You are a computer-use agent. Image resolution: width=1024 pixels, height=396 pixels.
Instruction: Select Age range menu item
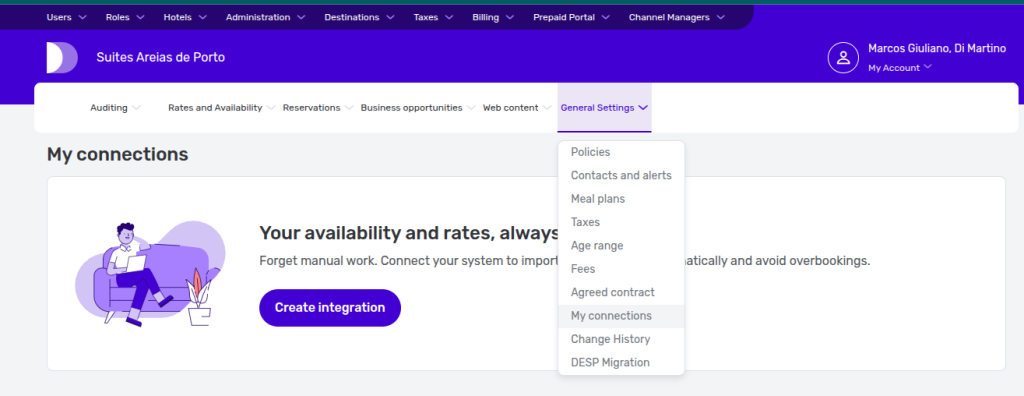621,246
